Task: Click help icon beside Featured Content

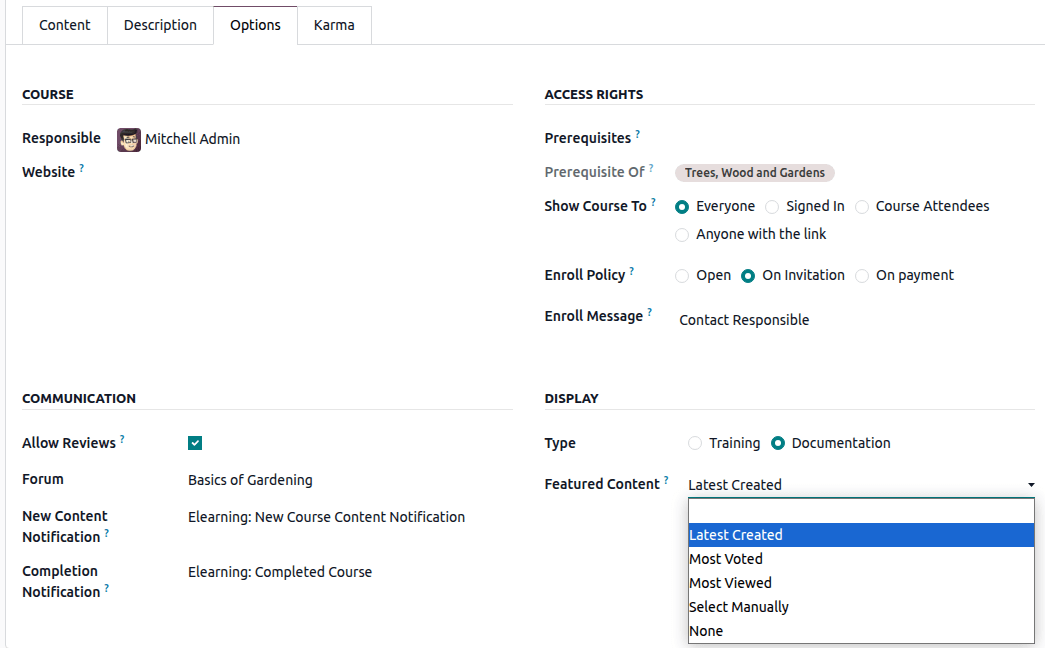Action: click(667, 480)
